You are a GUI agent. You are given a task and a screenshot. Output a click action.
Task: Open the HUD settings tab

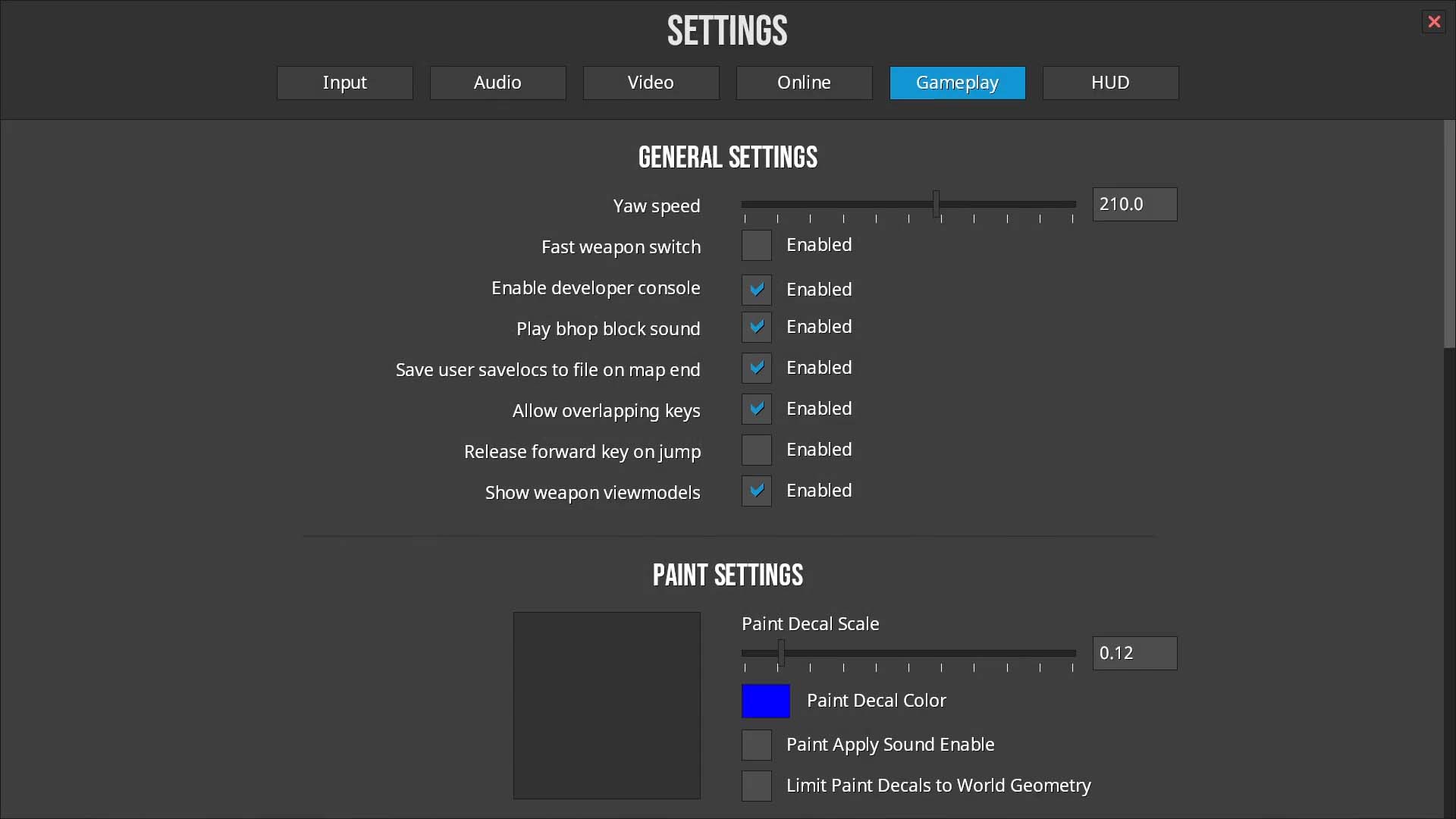click(1110, 83)
